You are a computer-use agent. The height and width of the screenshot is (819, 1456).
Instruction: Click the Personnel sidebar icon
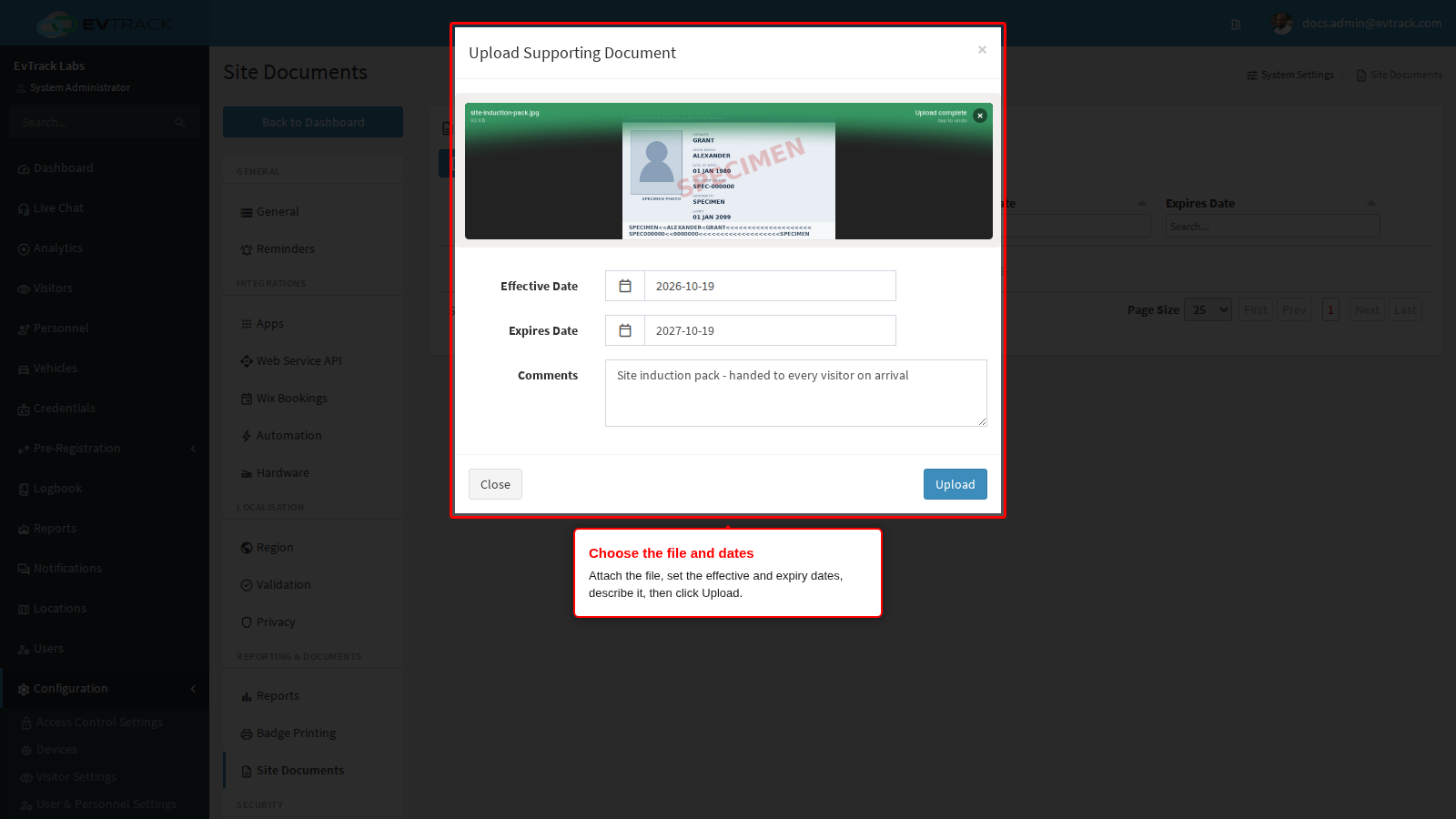pyautogui.click(x=24, y=329)
